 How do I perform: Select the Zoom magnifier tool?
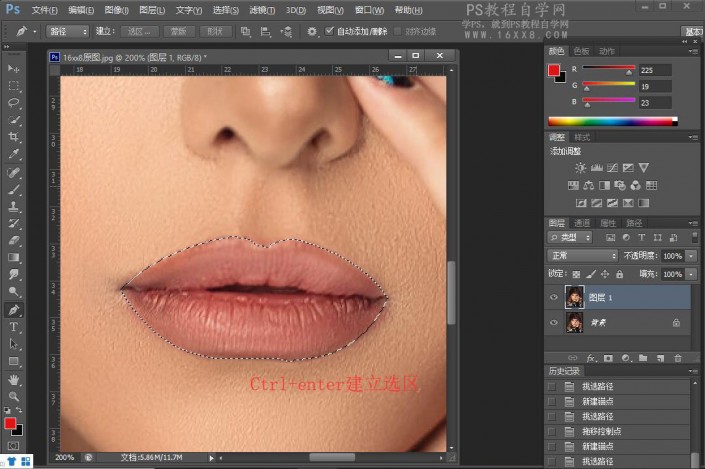coord(13,397)
